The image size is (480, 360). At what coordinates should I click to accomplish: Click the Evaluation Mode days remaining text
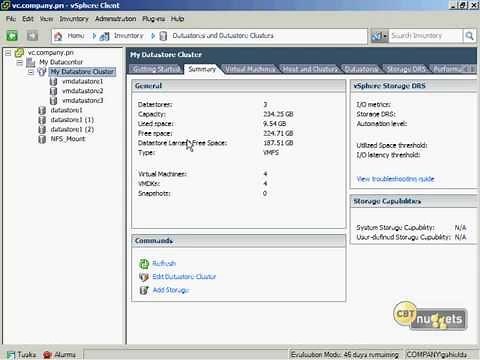[345, 355]
